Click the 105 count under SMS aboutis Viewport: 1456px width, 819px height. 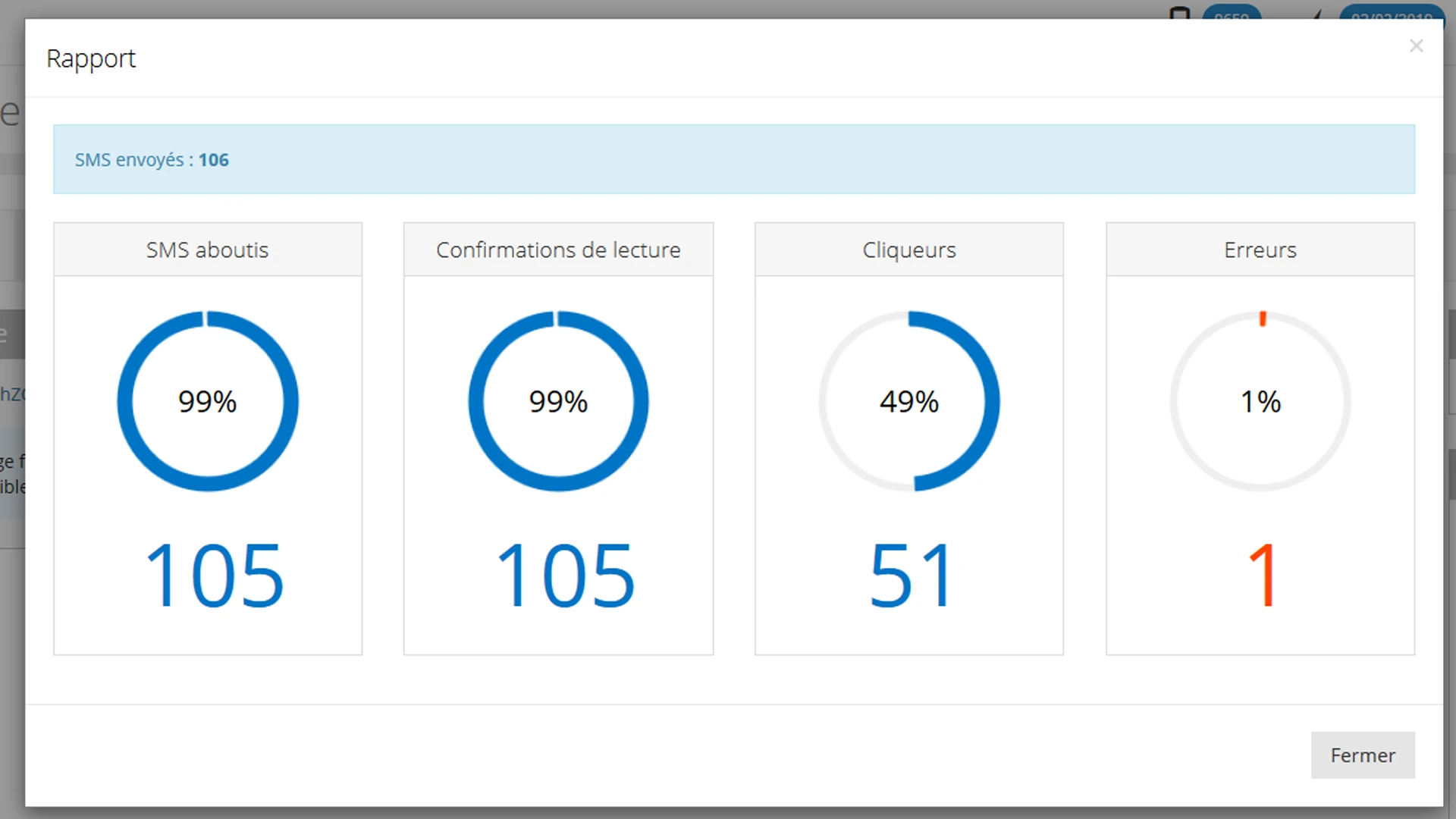pos(214,576)
